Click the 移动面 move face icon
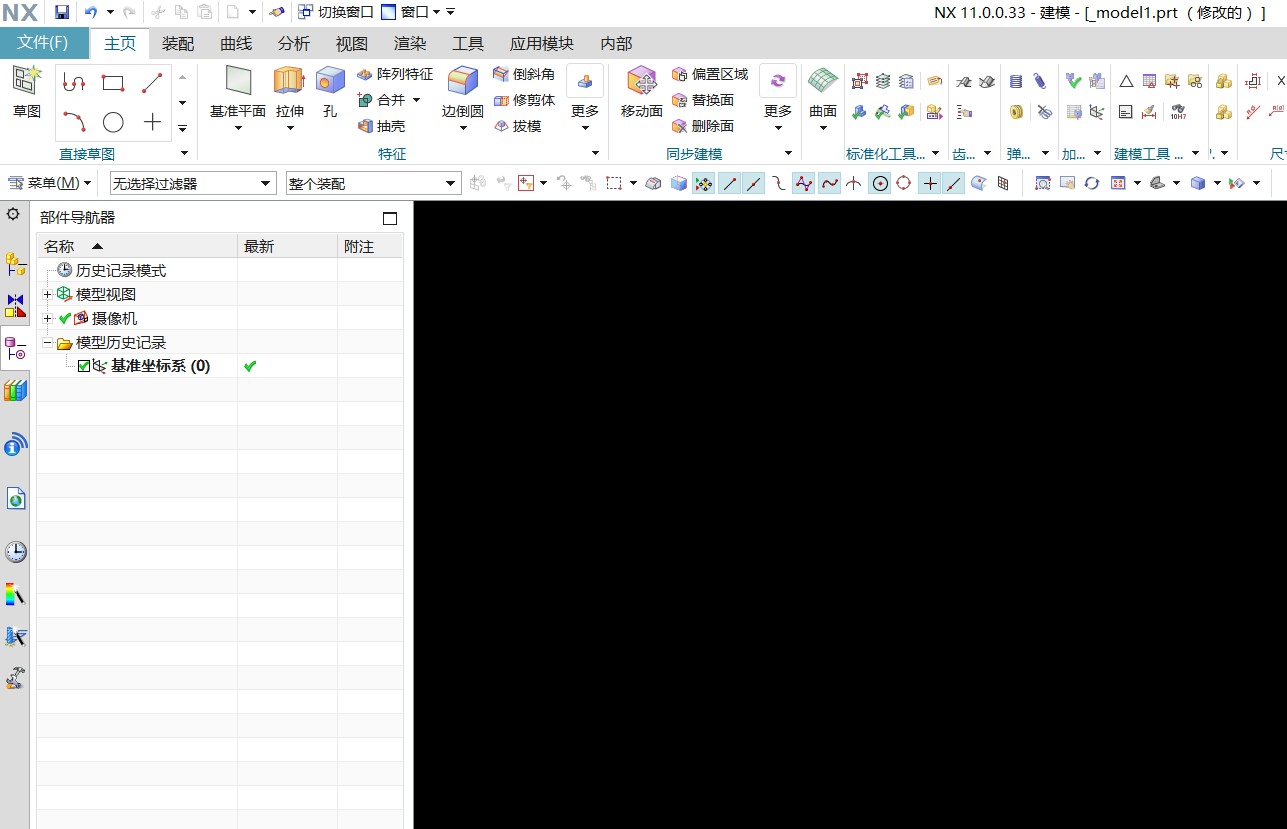Image resolution: width=1287 pixels, height=829 pixels. (x=641, y=80)
